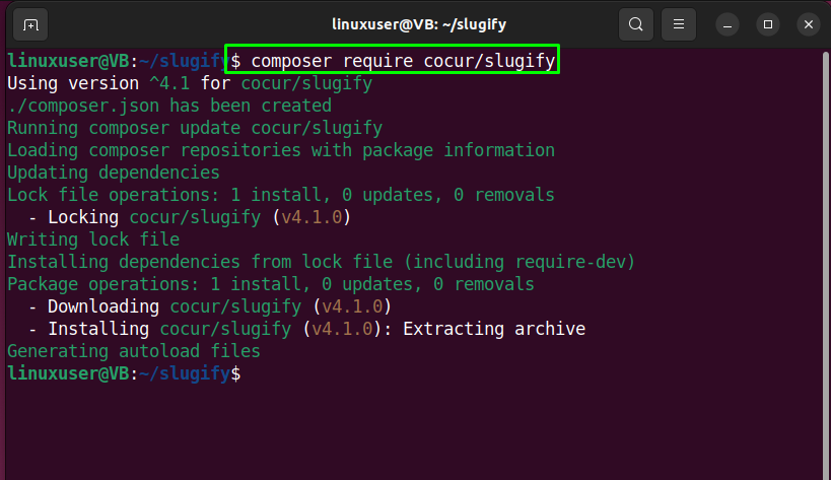Screen dimensions: 832x480
Task: Click the 'Locking cocur/slugify (v4.1.0)' line
Action: pyautogui.click(x=189, y=217)
